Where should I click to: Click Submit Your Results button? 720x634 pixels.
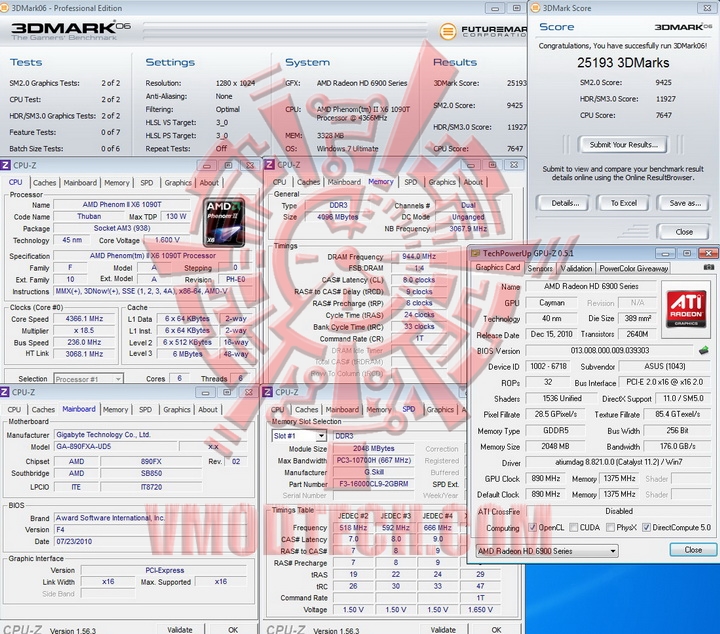623,145
